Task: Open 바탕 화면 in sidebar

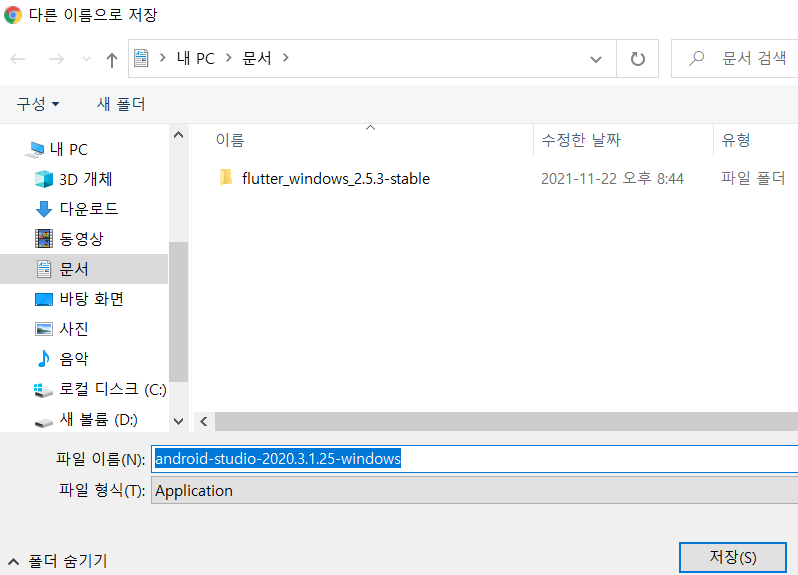Action: click(92, 299)
